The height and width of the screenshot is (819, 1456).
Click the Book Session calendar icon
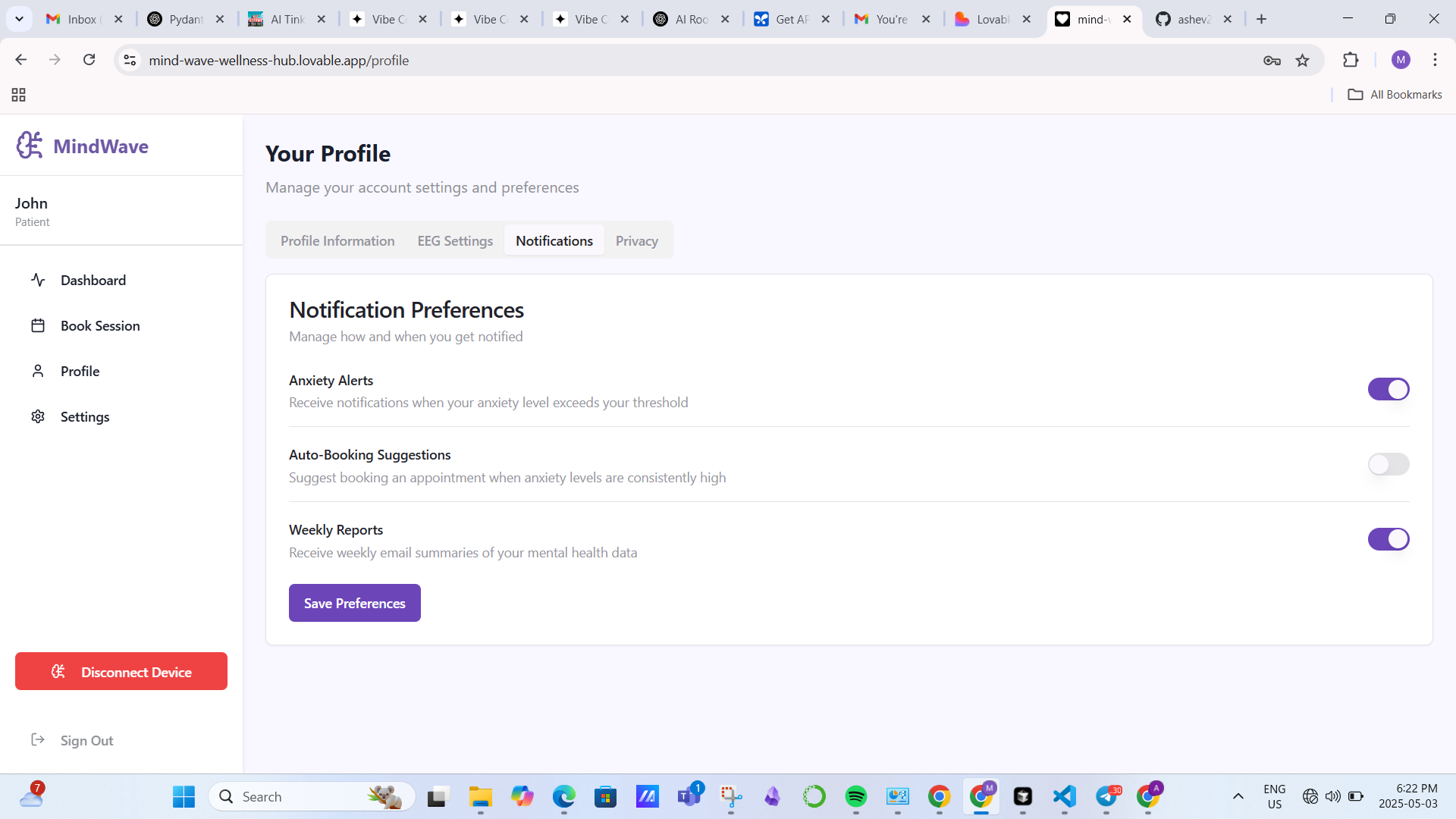point(38,325)
